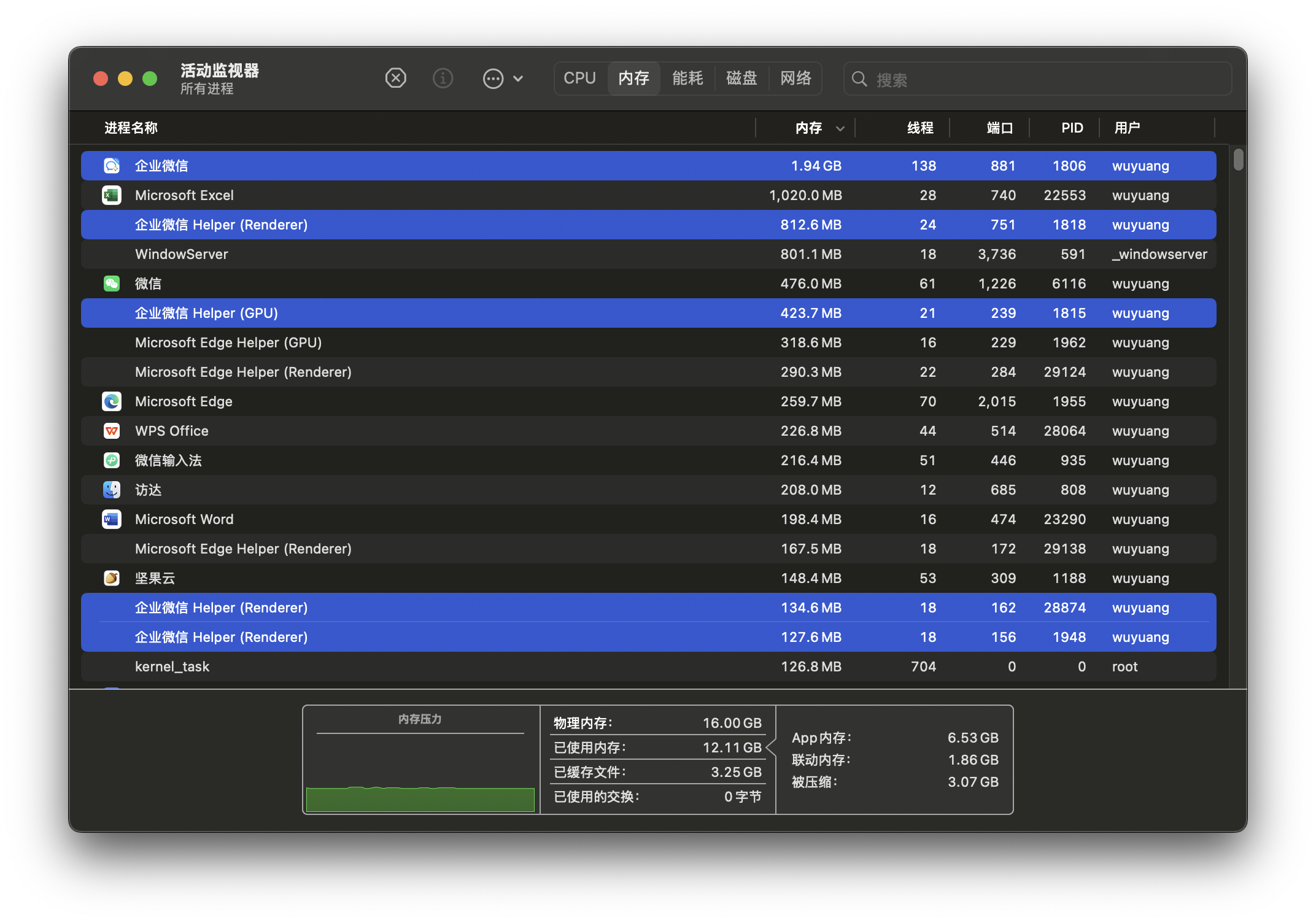This screenshot has width=1316, height=923.
Task: Click the 微信 green app icon
Action: tap(111, 284)
